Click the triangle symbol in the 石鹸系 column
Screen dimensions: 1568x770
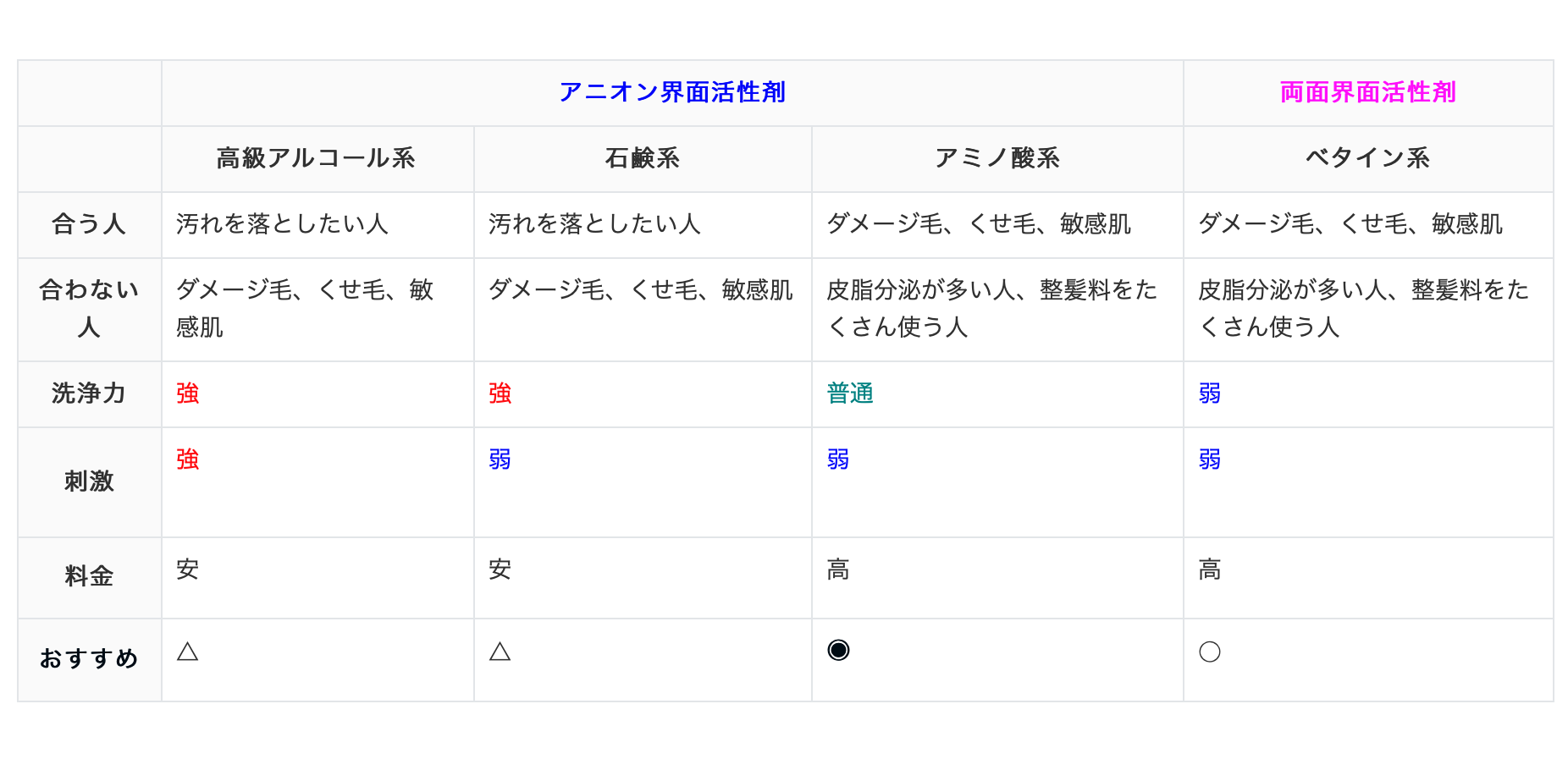pyautogui.click(x=500, y=652)
